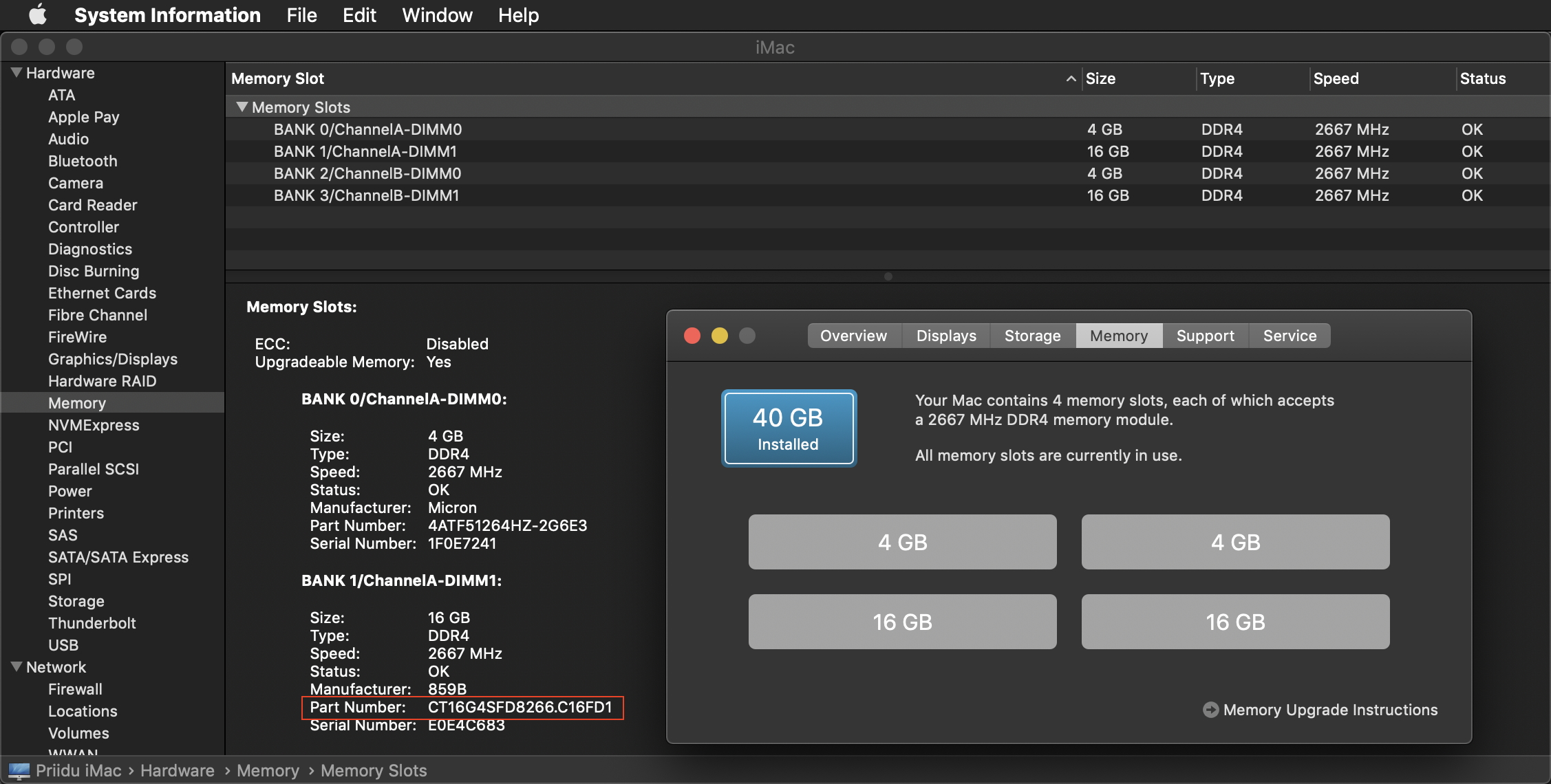Select PCI in the sidebar

coord(60,447)
